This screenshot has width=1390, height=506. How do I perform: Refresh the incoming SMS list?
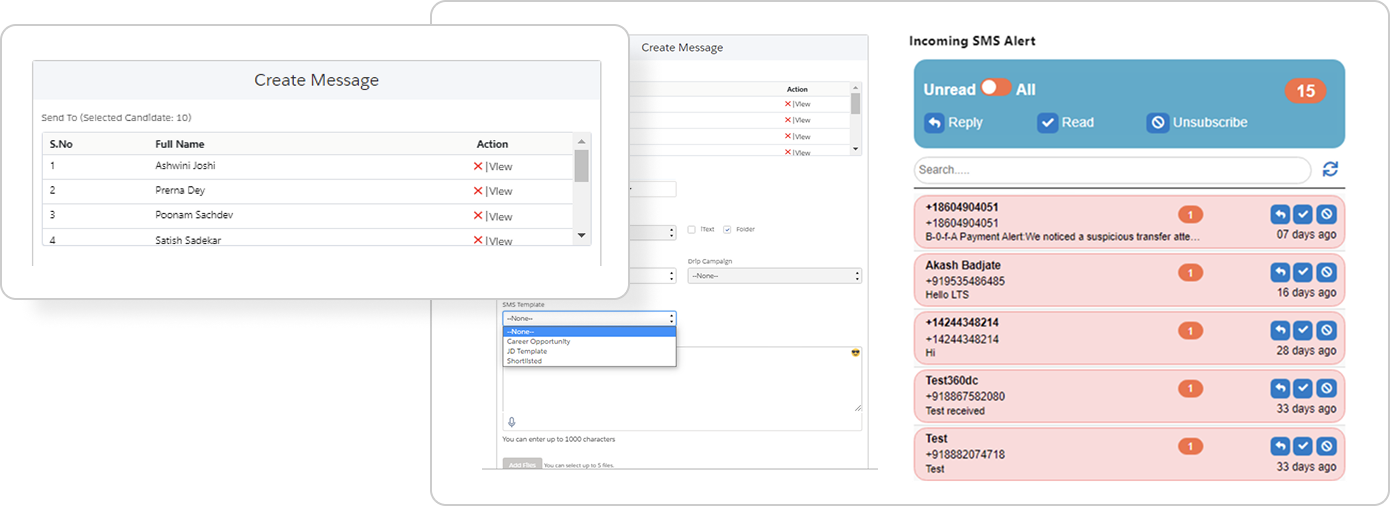click(1330, 170)
